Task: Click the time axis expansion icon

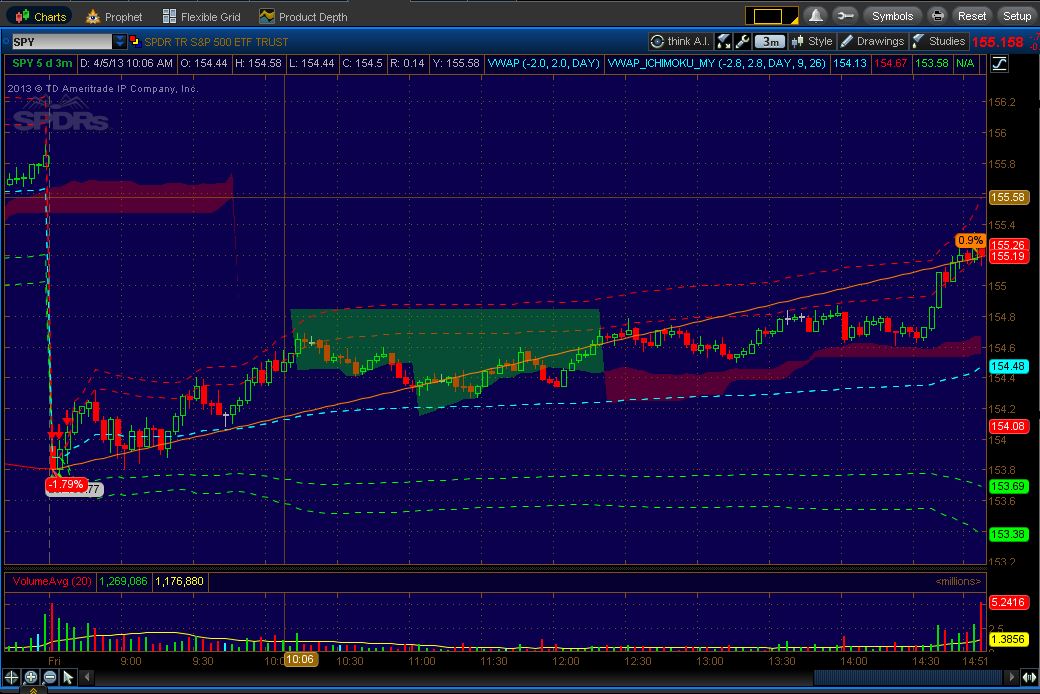Action: [x=1029, y=677]
